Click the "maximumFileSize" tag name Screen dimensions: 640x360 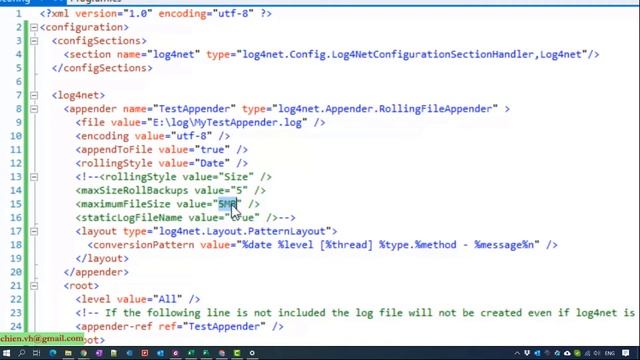click(126, 204)
